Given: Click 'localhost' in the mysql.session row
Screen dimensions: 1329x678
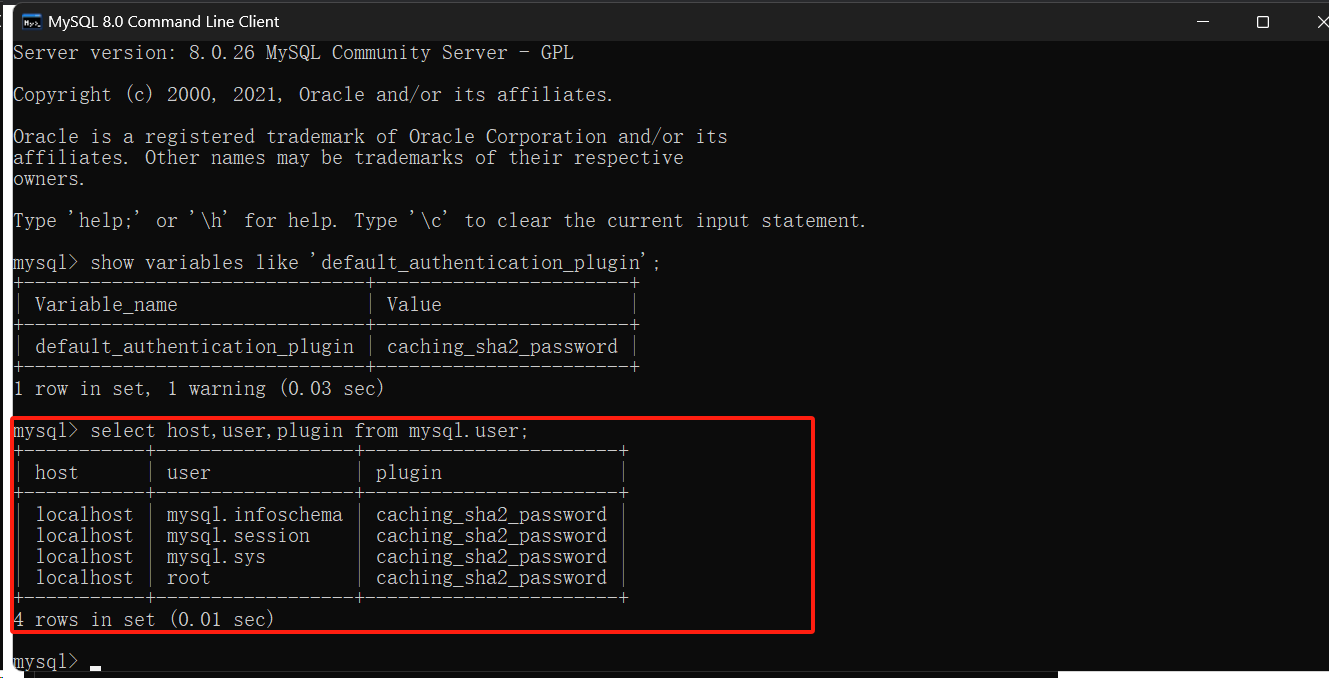Looking at the screenshot, I should tap(84, 536).
